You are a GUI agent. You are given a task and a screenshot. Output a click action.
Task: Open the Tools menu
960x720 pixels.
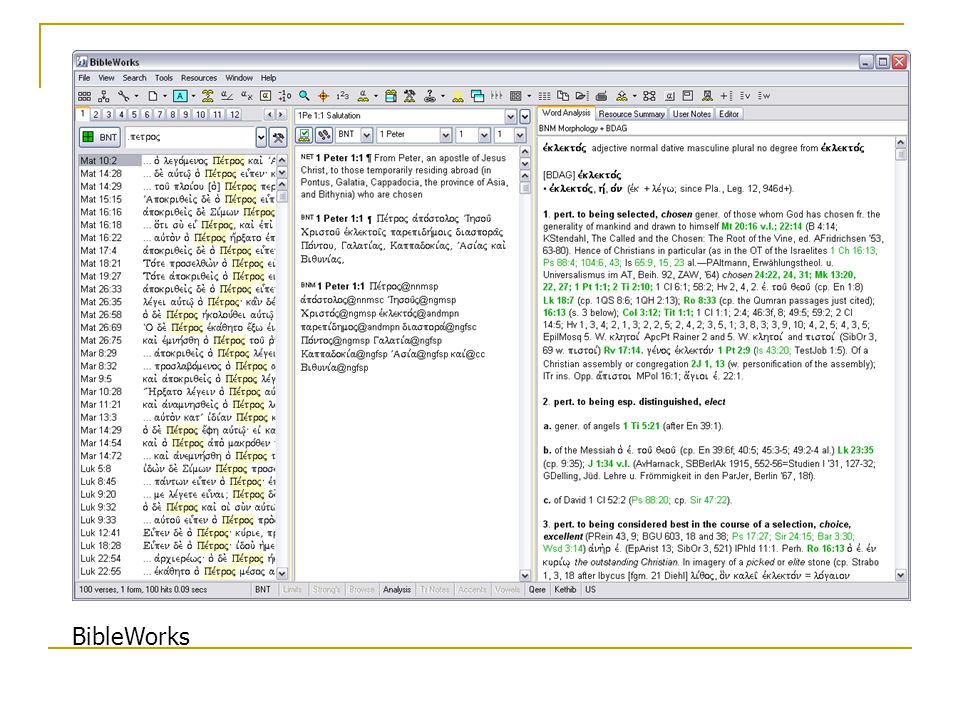[x=163, y=78]
